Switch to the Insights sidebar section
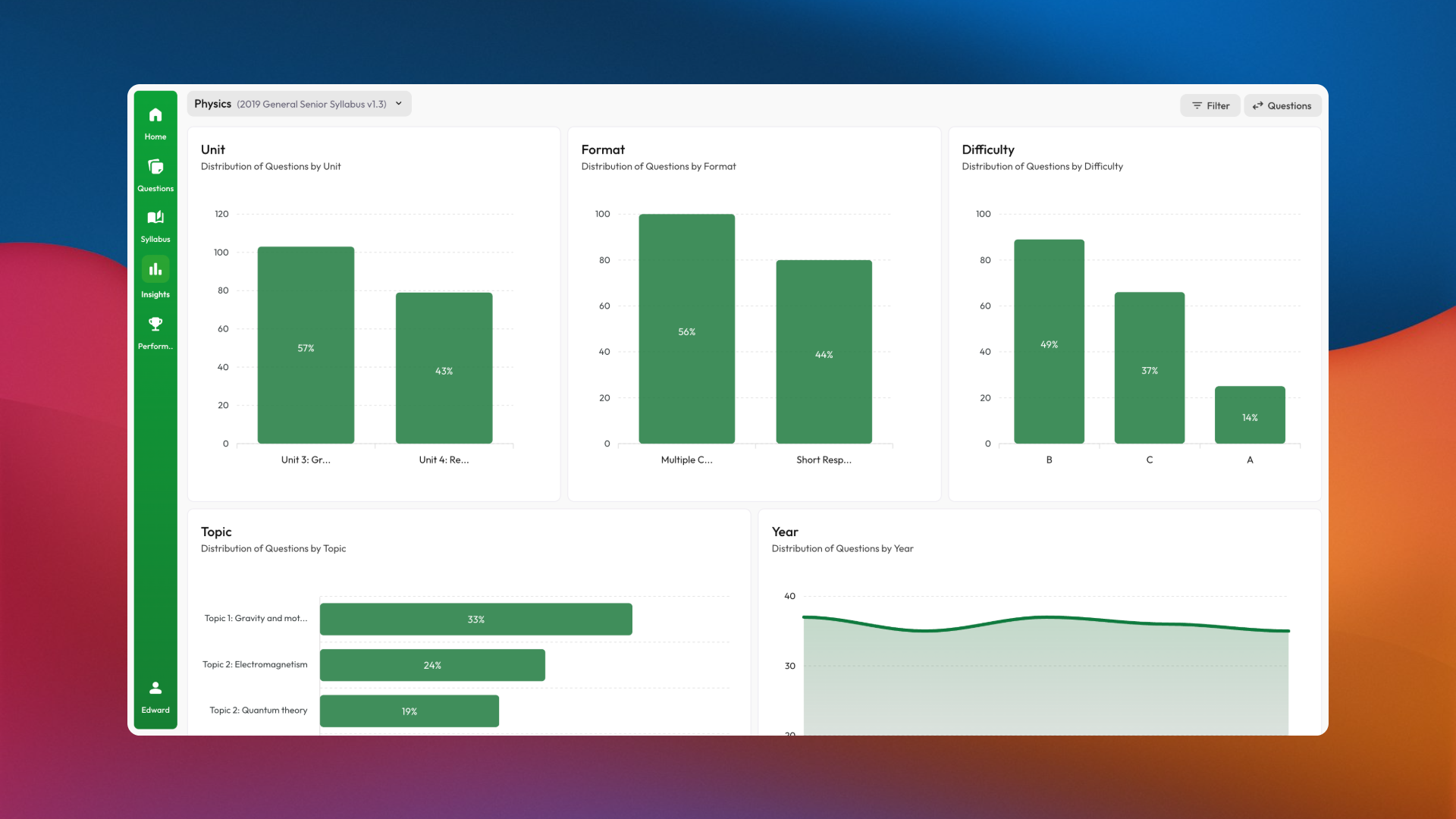Screen dimensions: 1456x819 (155, 269)
